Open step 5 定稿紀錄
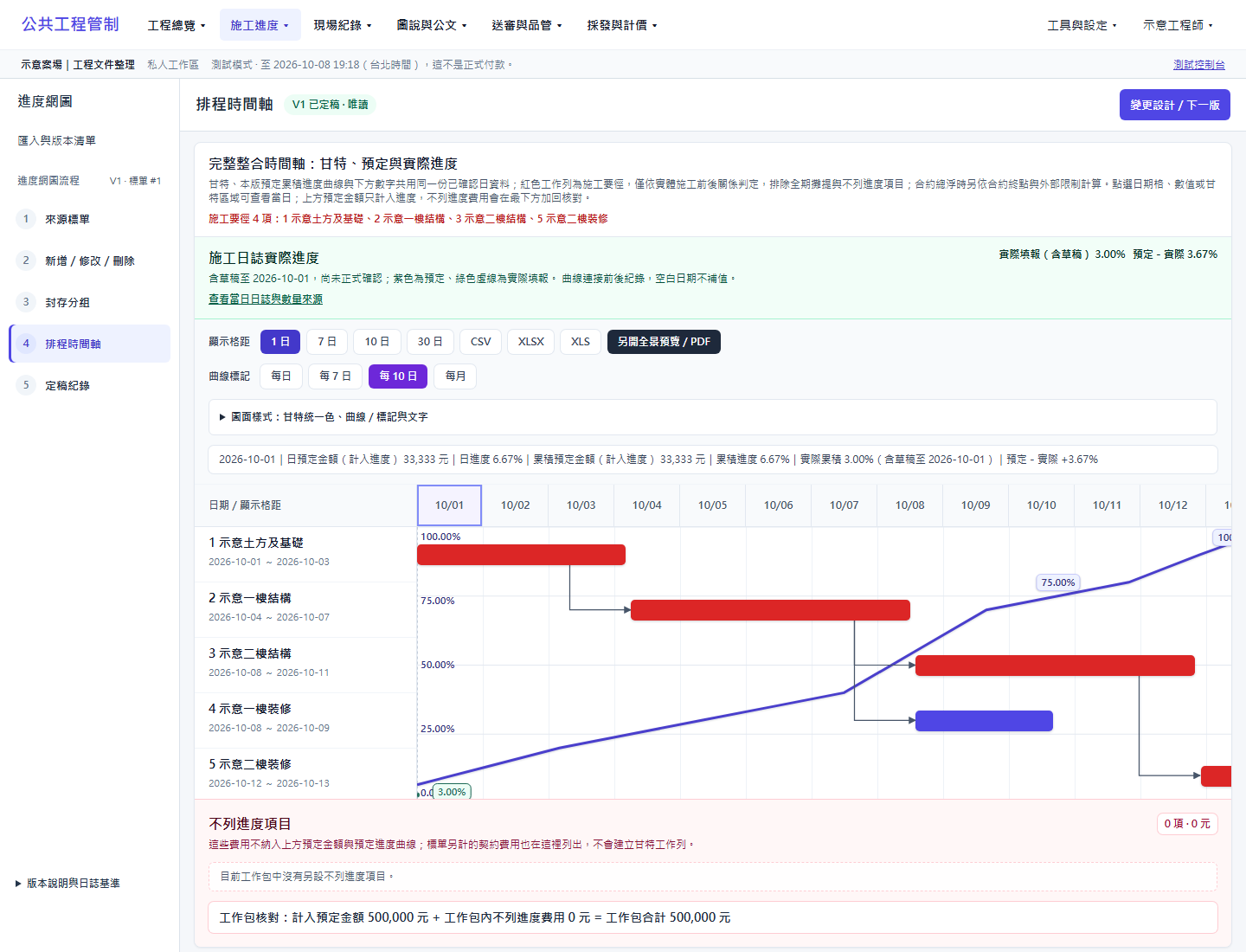Screen dimensions: 1246x952 [x=90, y=385]
